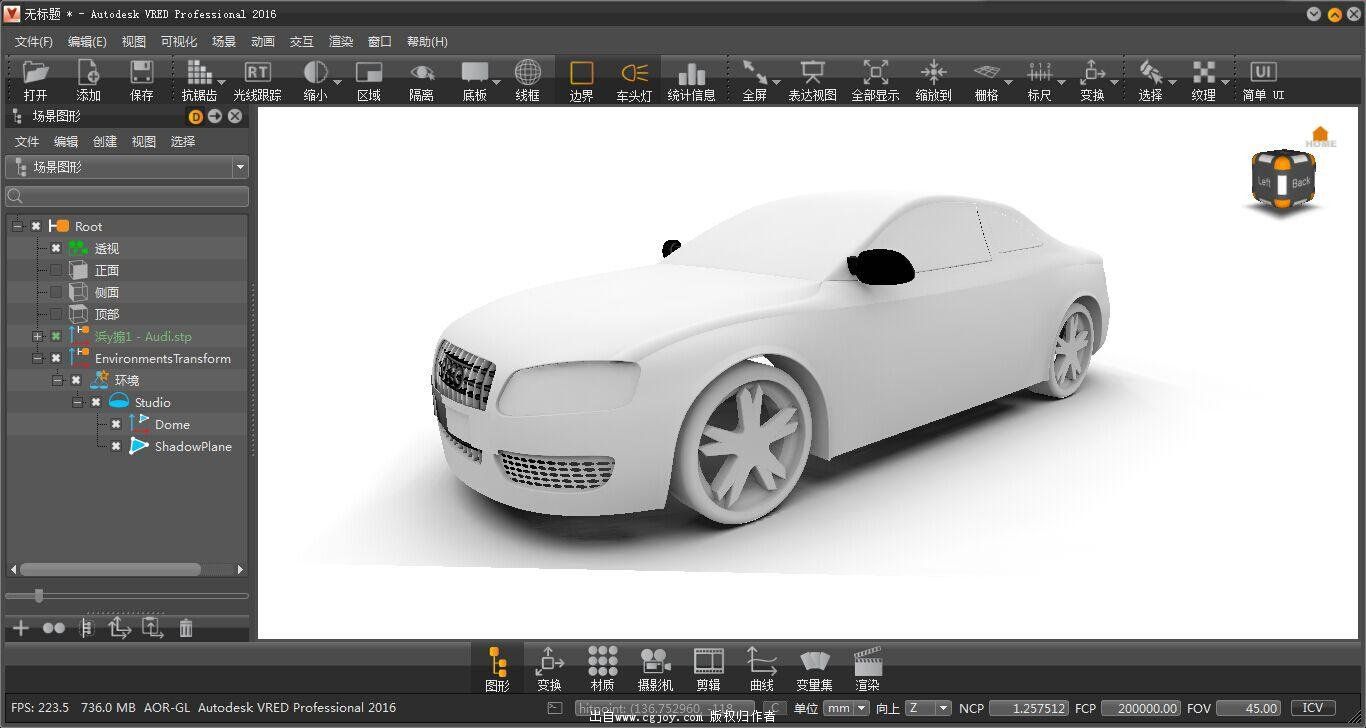Toggle checkbox for Audi.stp node
Image resolution: width=1366 pixels, height=728 pixels.
56,336
